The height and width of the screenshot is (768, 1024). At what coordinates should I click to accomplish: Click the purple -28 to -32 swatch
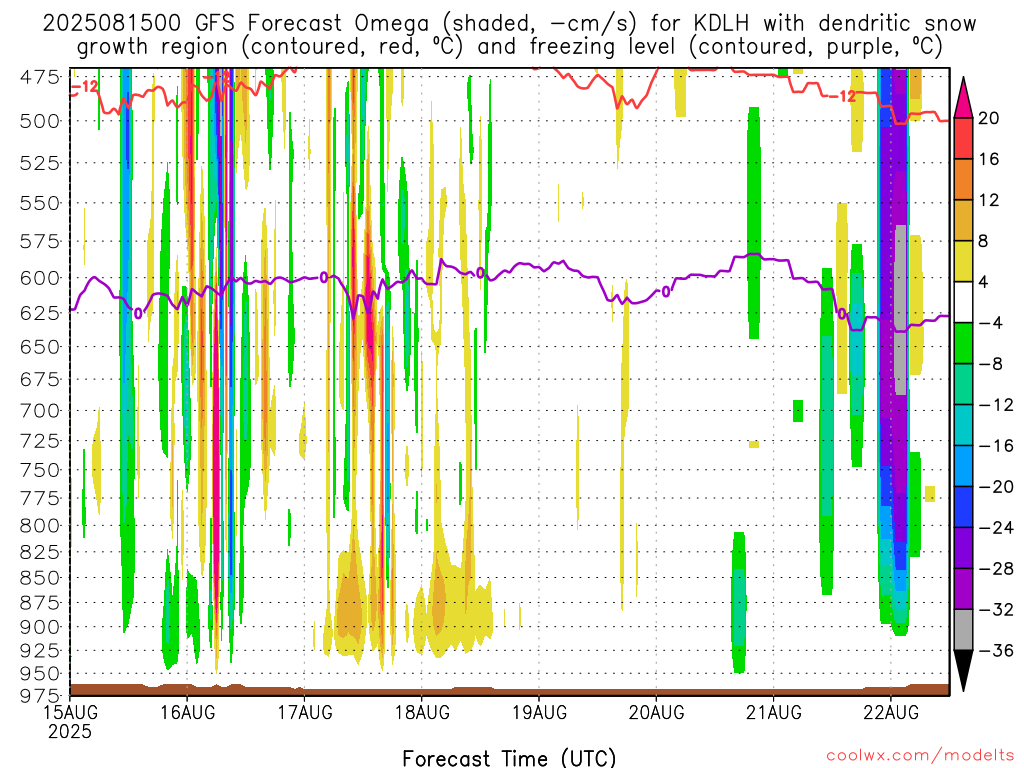963,589
